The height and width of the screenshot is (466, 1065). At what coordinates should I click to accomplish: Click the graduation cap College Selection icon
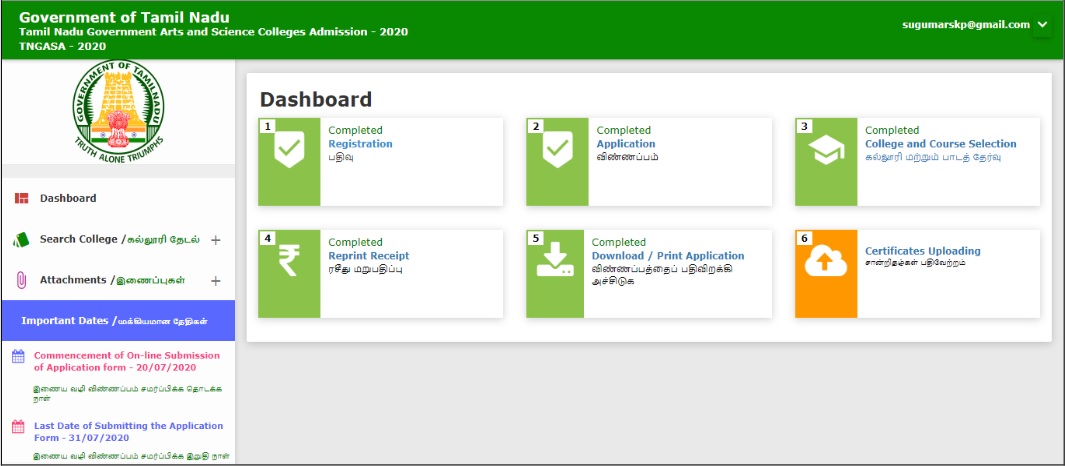tap(826, 151)
